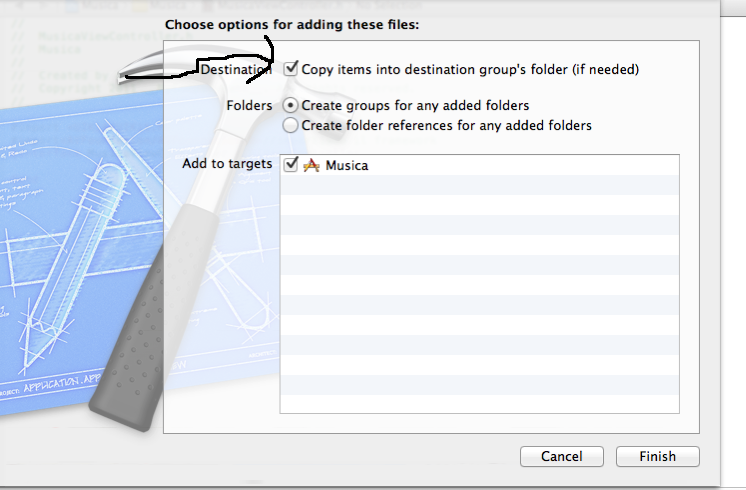Cancel the add files dialog
Image resolution: width=746 pixels, height=490 pixels.
pyautogui.click(x=562, y=456)
